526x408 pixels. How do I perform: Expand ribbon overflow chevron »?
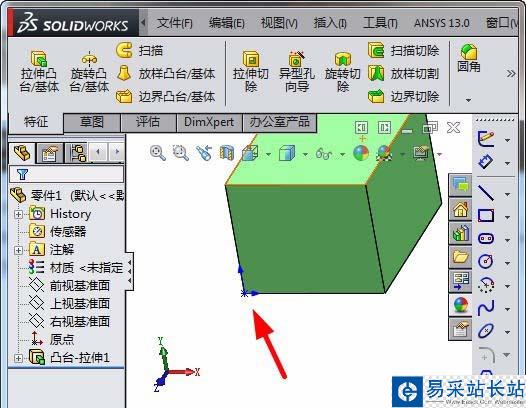511,73
